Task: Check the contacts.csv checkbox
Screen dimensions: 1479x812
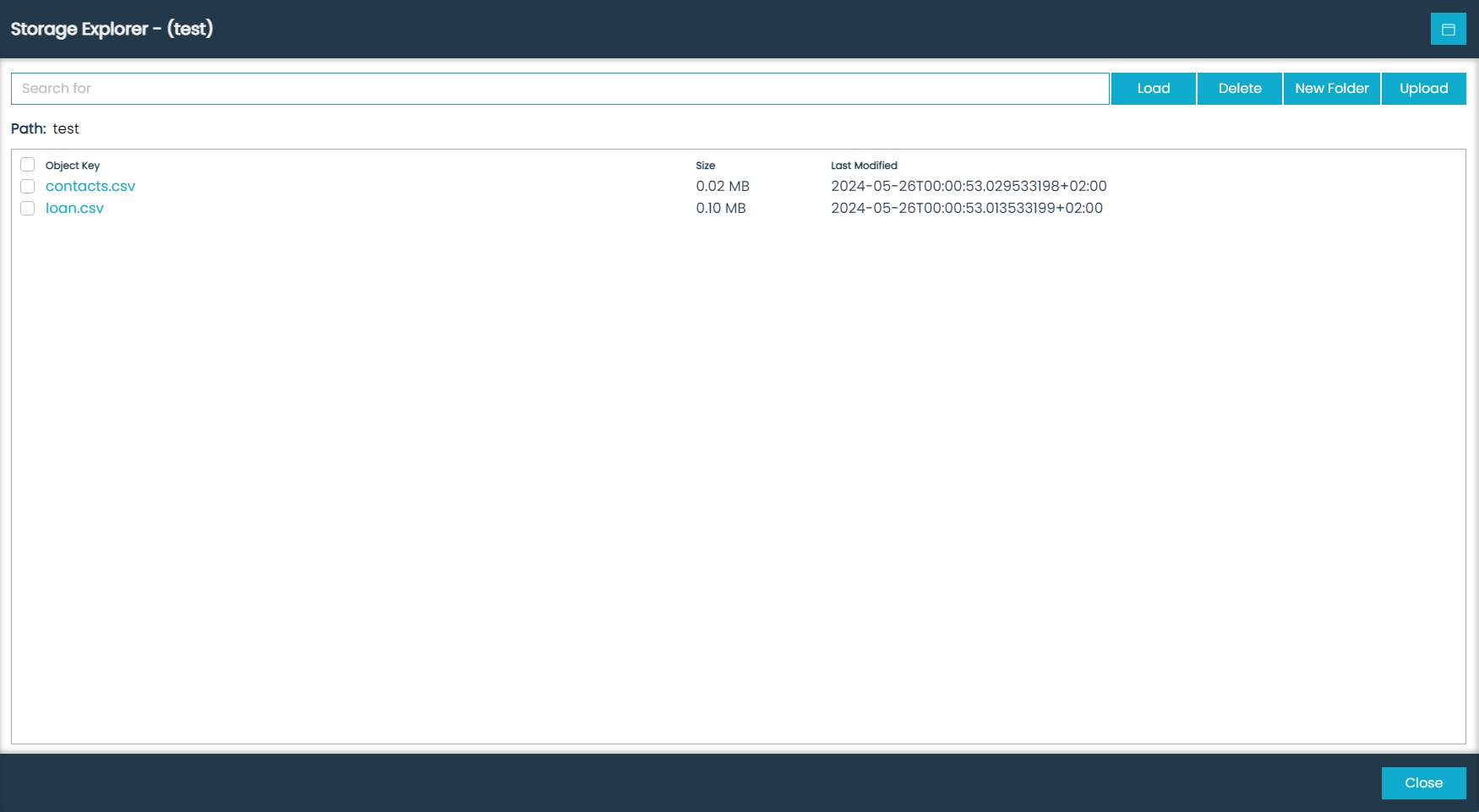Action: coord(27,186)
